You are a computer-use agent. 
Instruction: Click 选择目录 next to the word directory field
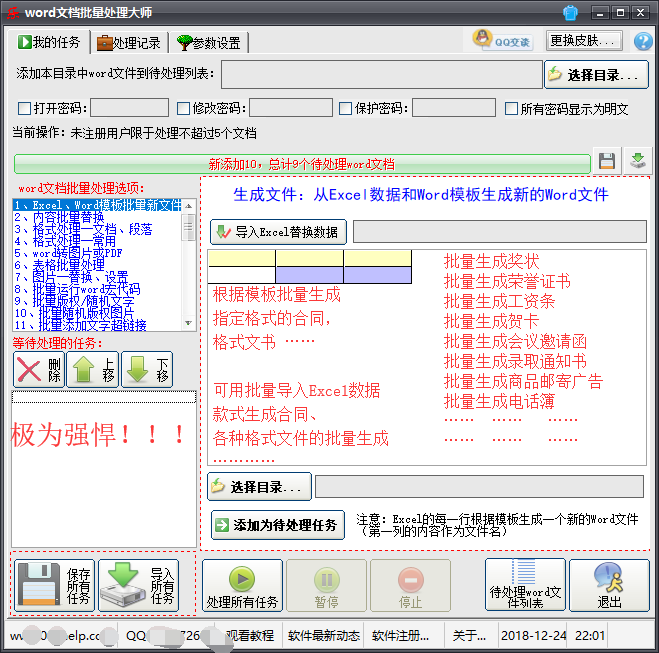click(x=596, y=75)
